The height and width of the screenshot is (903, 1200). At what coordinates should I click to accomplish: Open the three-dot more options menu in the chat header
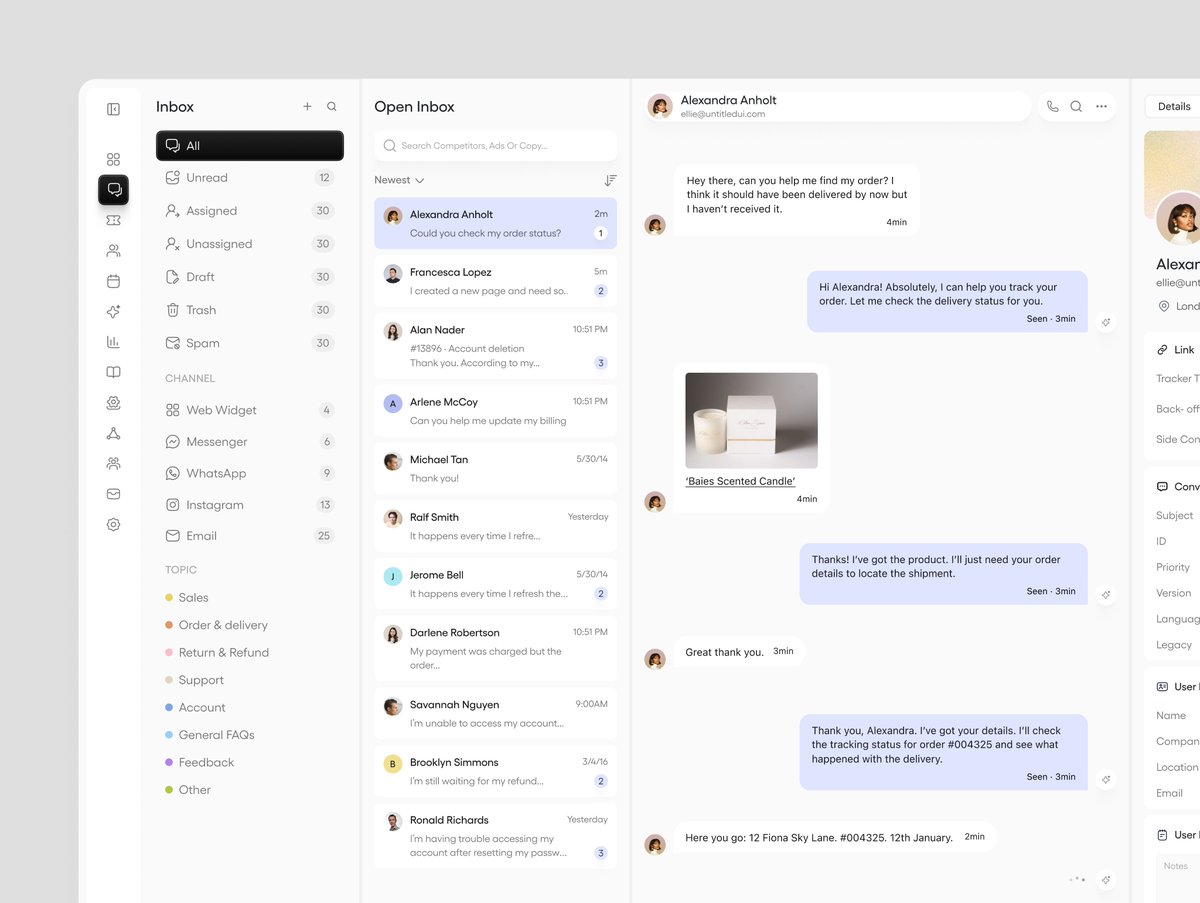click(x=1101, y=106)
